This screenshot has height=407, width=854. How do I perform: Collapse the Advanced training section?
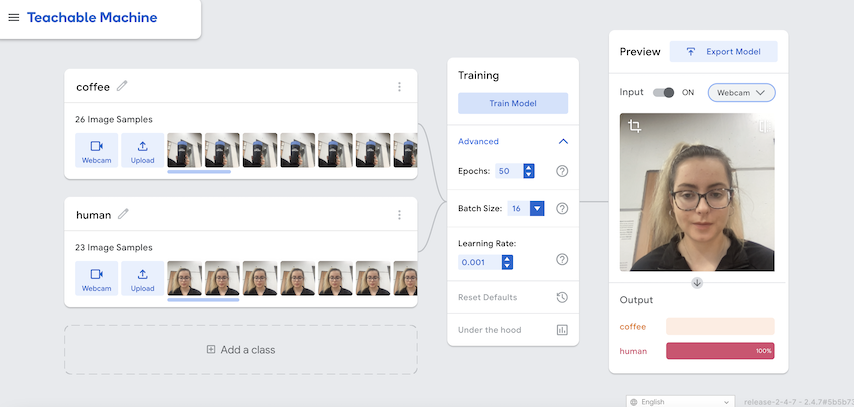click(563, 141)
